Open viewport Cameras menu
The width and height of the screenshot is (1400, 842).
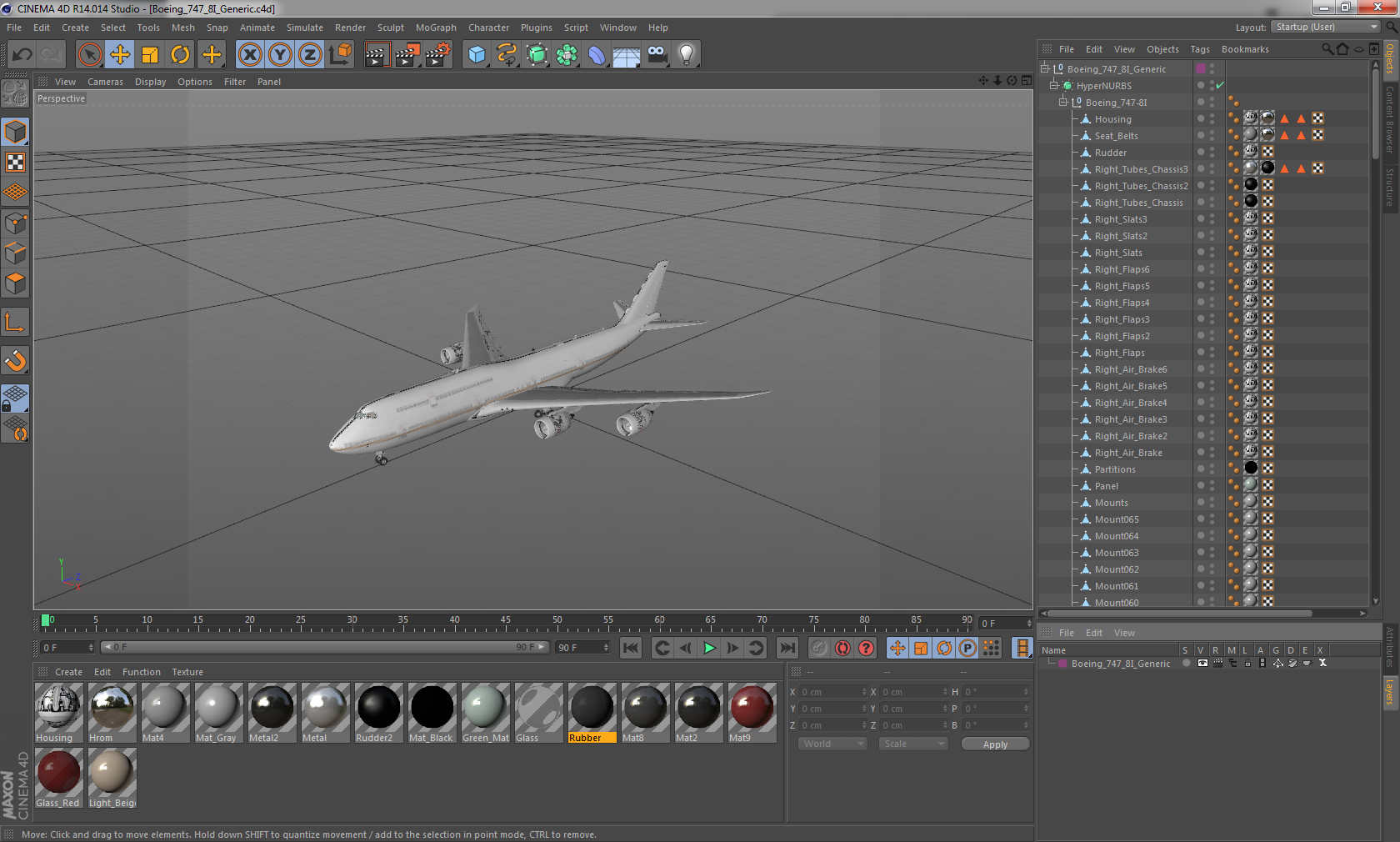coord(105,82)
